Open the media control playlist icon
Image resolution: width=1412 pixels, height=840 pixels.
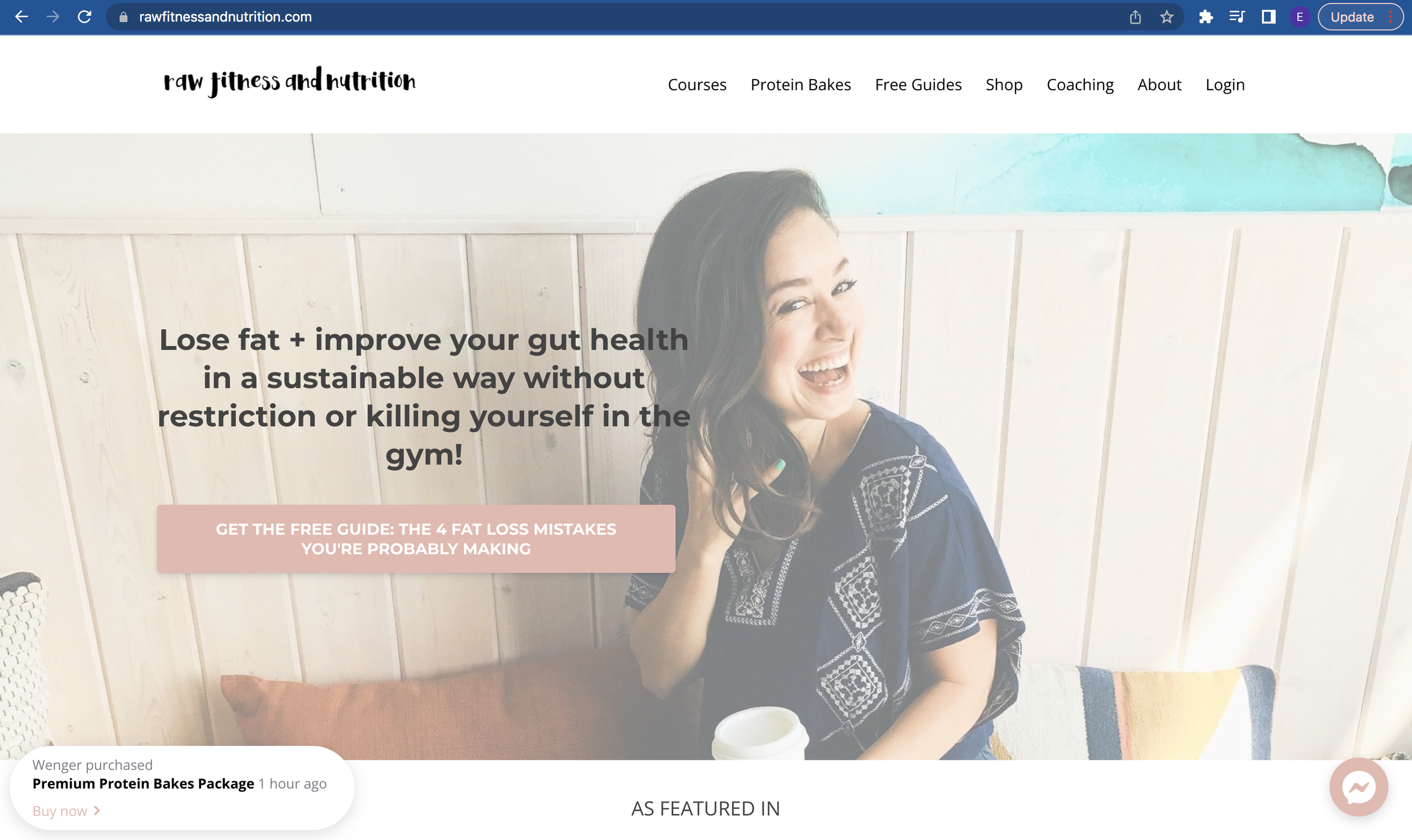(x=1236, y=17)
